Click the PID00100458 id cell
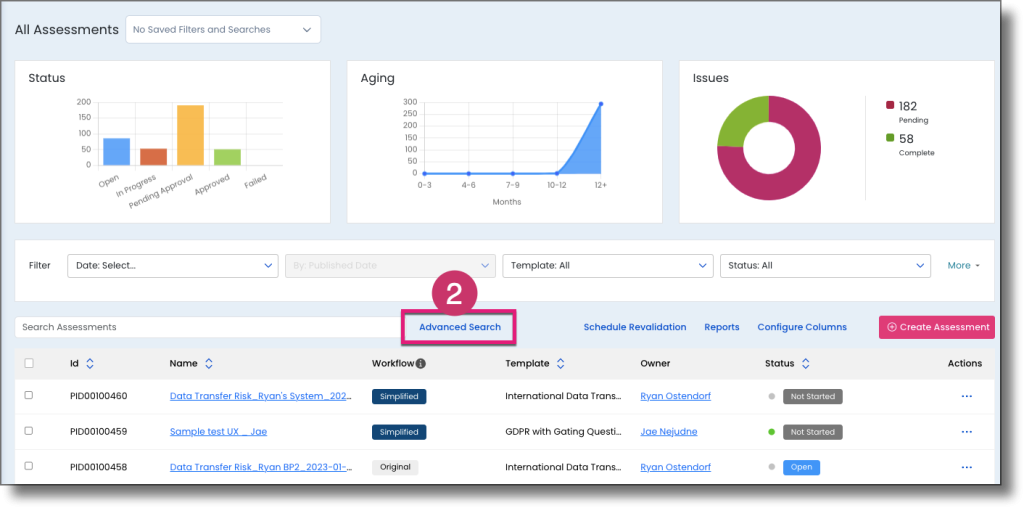 coord(99,467)
